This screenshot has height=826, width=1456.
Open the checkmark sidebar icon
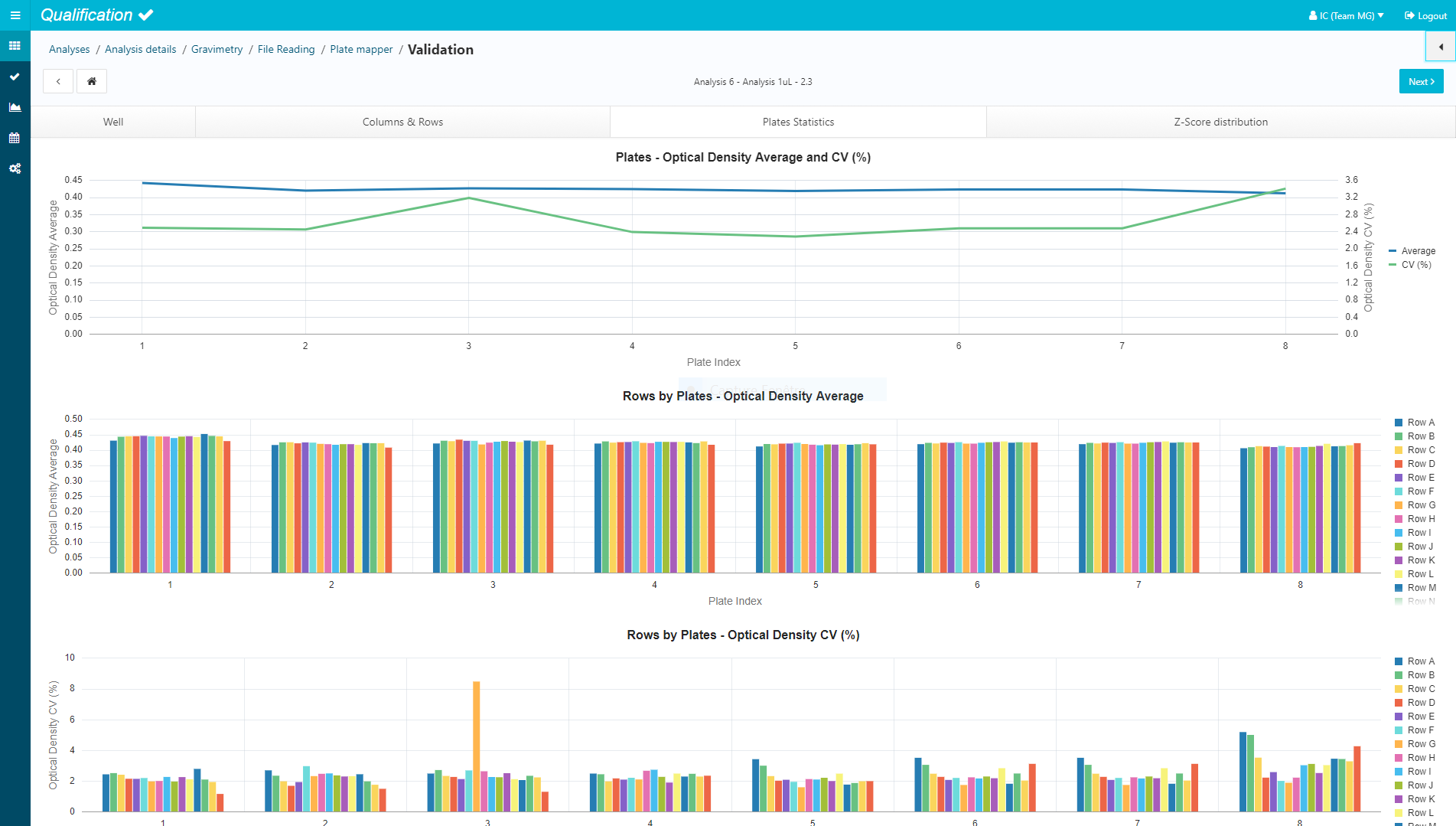pos(15,77)
